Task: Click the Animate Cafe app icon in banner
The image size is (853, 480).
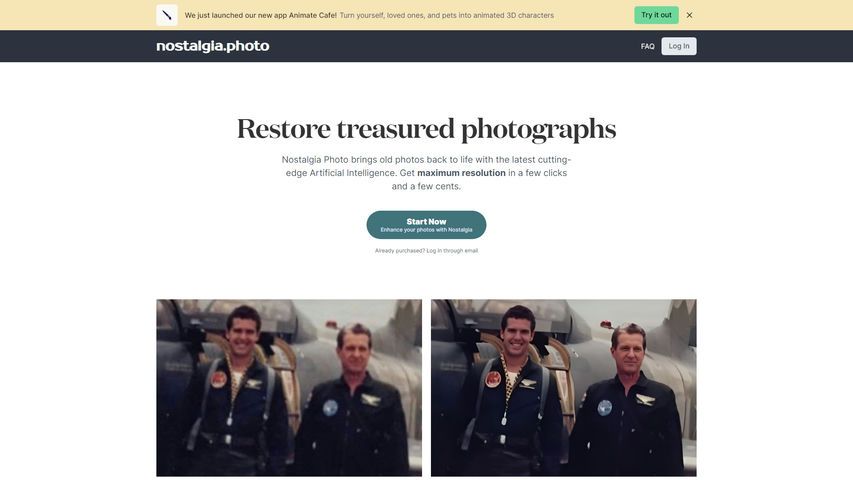Action: tap(167, 15)
